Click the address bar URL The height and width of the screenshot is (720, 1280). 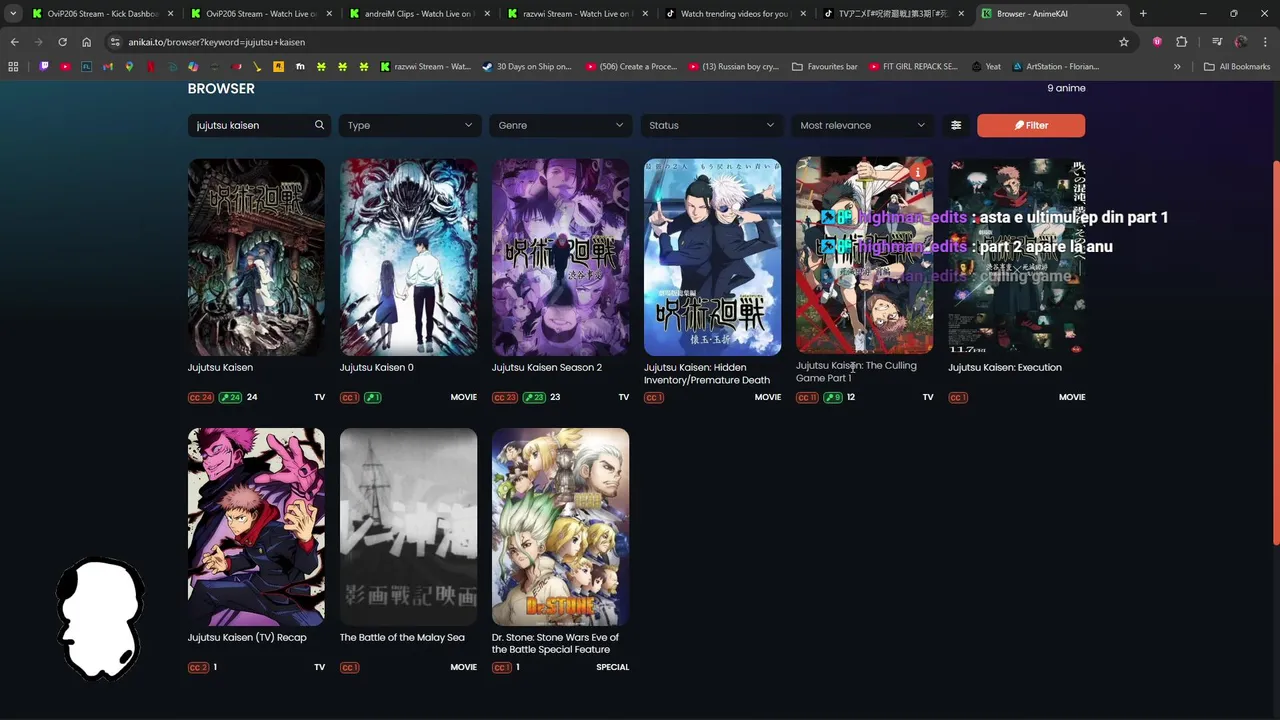click(x=217, y=42)
